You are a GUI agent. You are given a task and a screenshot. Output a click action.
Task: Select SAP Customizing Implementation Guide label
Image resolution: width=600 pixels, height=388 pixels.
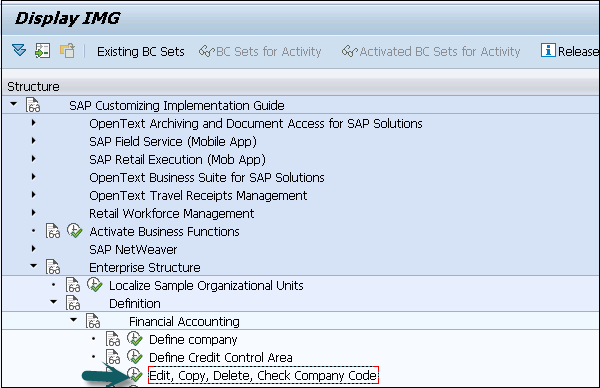176,106
